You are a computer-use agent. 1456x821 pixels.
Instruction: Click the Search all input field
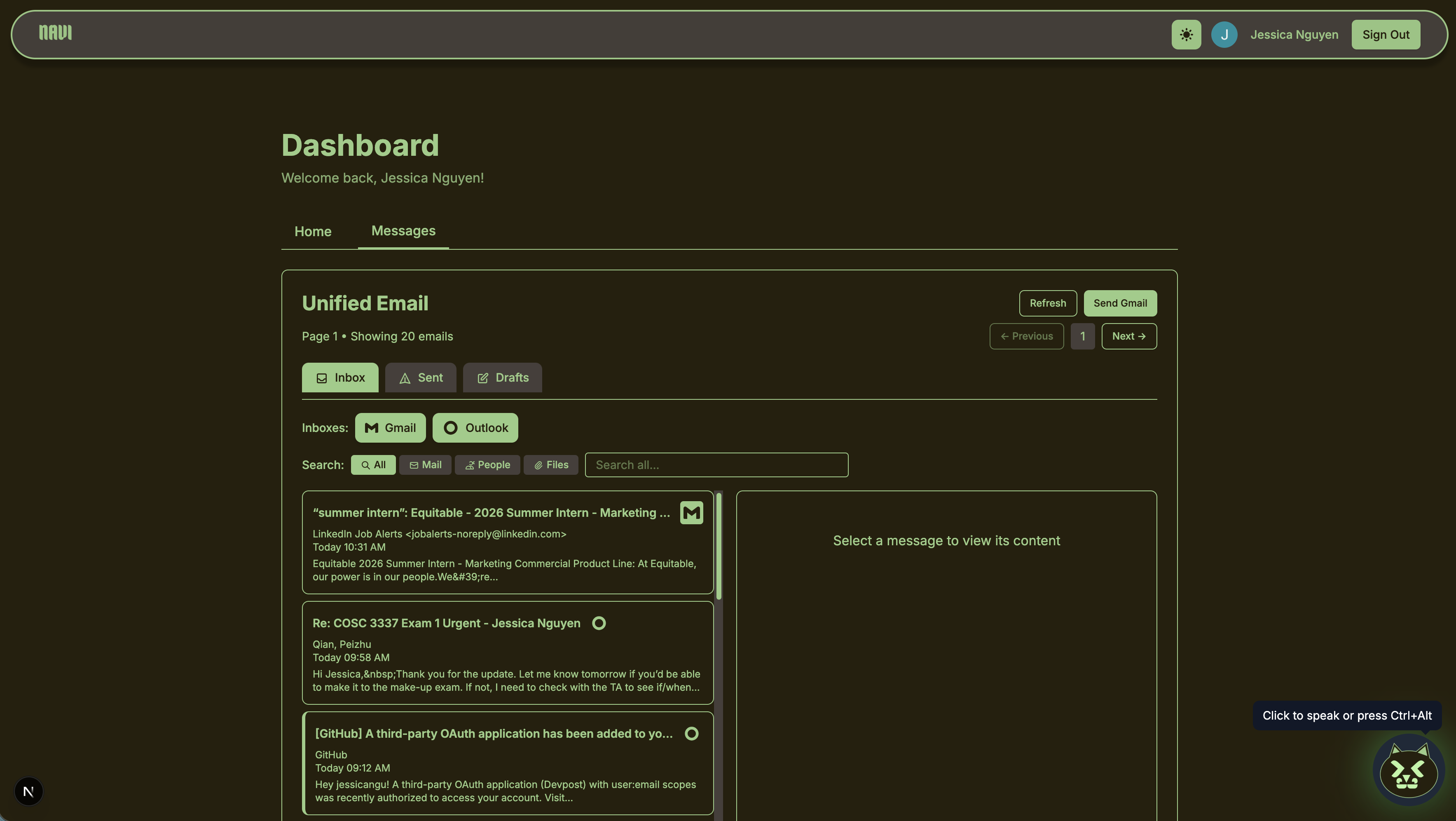(716, 465)
